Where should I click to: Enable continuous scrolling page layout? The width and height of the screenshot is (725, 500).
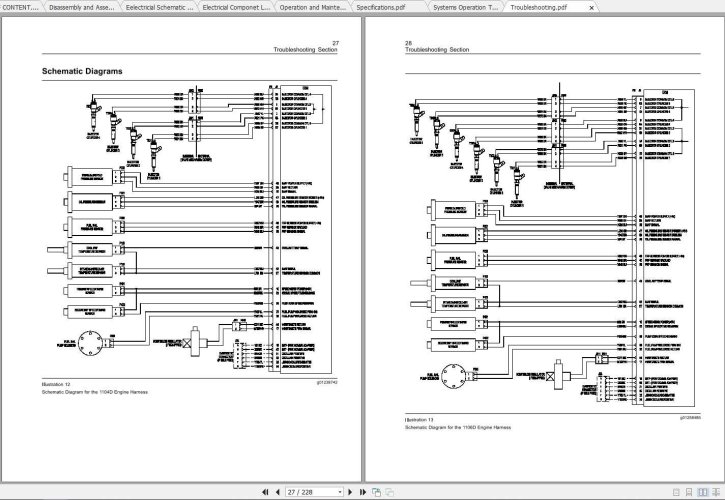pyautogui.click(x=689, y=492)
